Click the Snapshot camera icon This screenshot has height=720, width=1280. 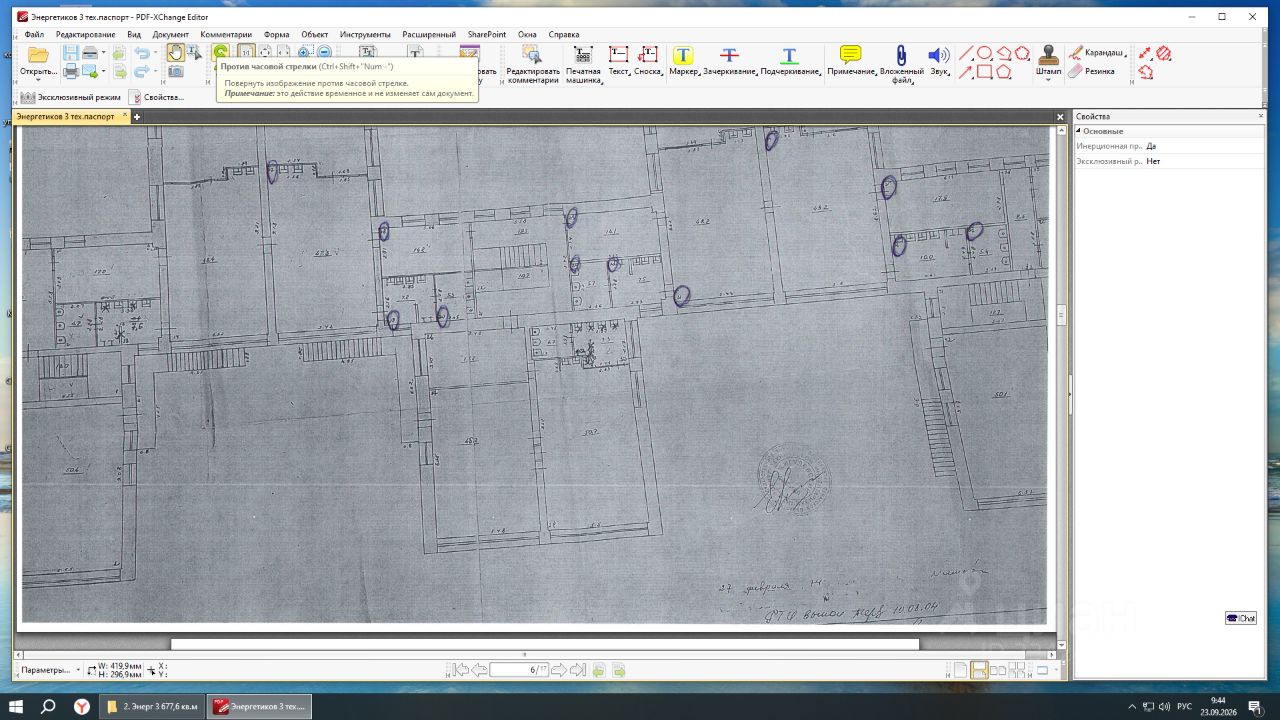point(175,72)
